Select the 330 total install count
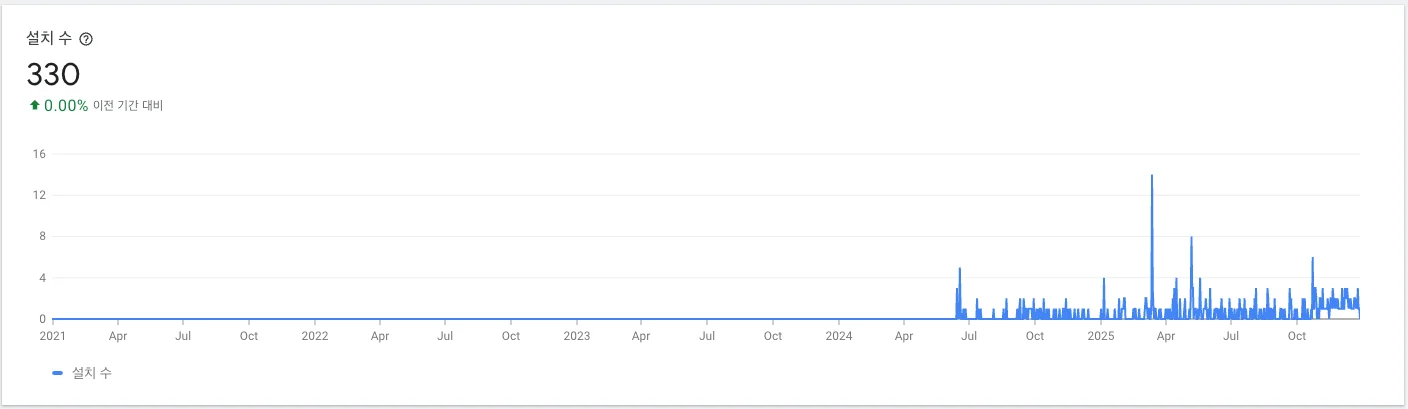The width and height of the screenshot is (1408, 409). [x=53, y=74]
